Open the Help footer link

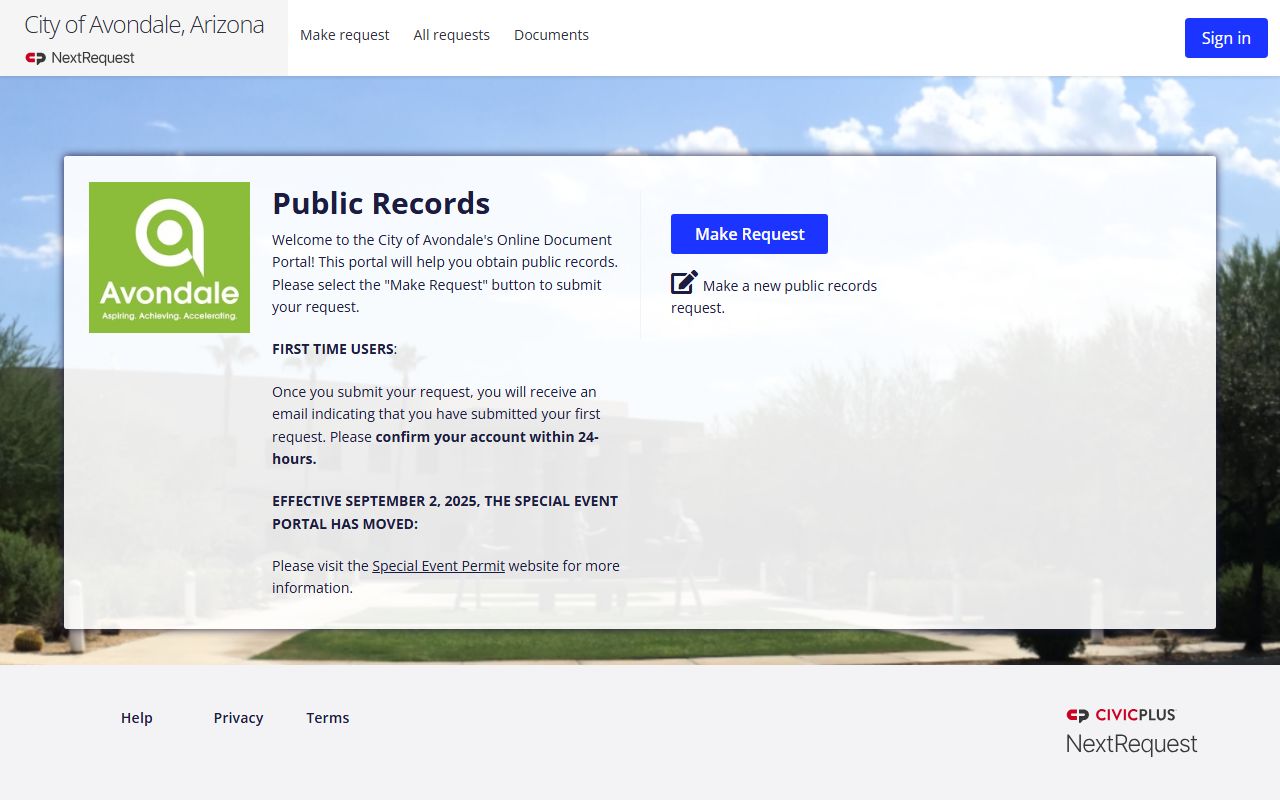pyautogui.click(x=137, y=718)
